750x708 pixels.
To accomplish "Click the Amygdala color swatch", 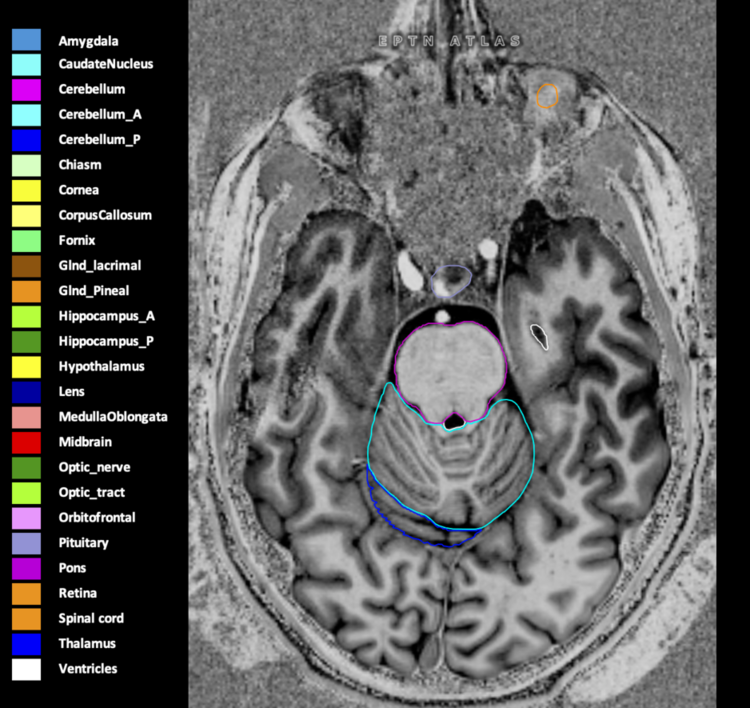I will [x=26, y=39].
